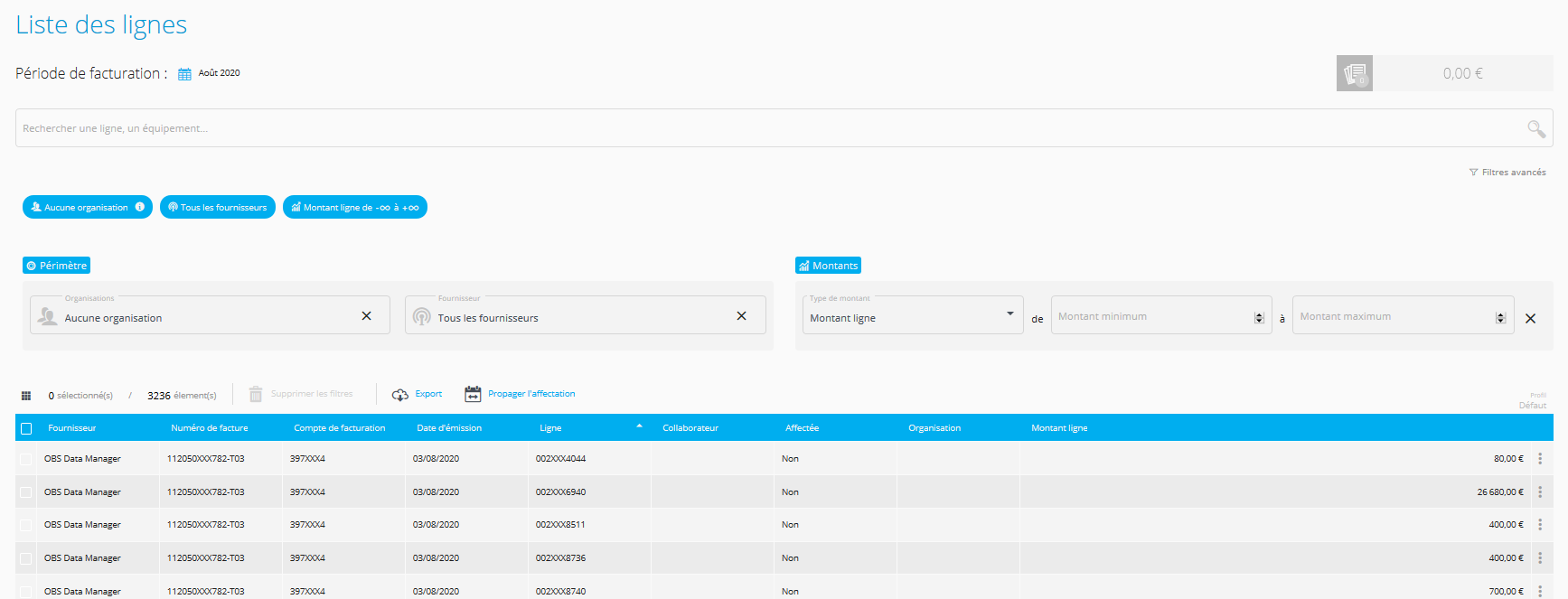Screen dimensions: 1568x599
Task: Focus the Rechercher une ligne search field
Action: [759, 128]
